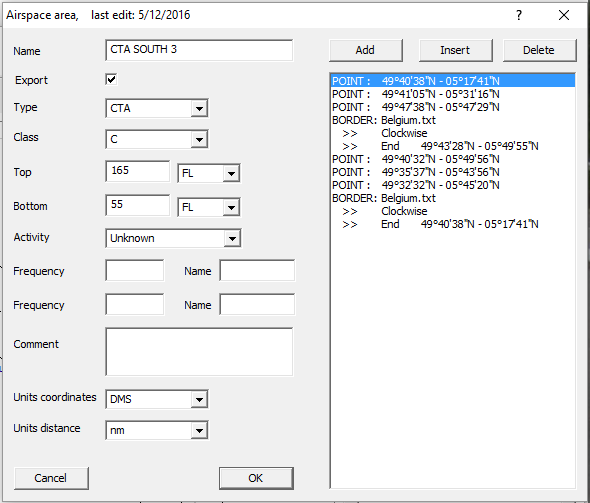Click the Top value field 165
The image size is (590, 503).
[x=137, y=171]
